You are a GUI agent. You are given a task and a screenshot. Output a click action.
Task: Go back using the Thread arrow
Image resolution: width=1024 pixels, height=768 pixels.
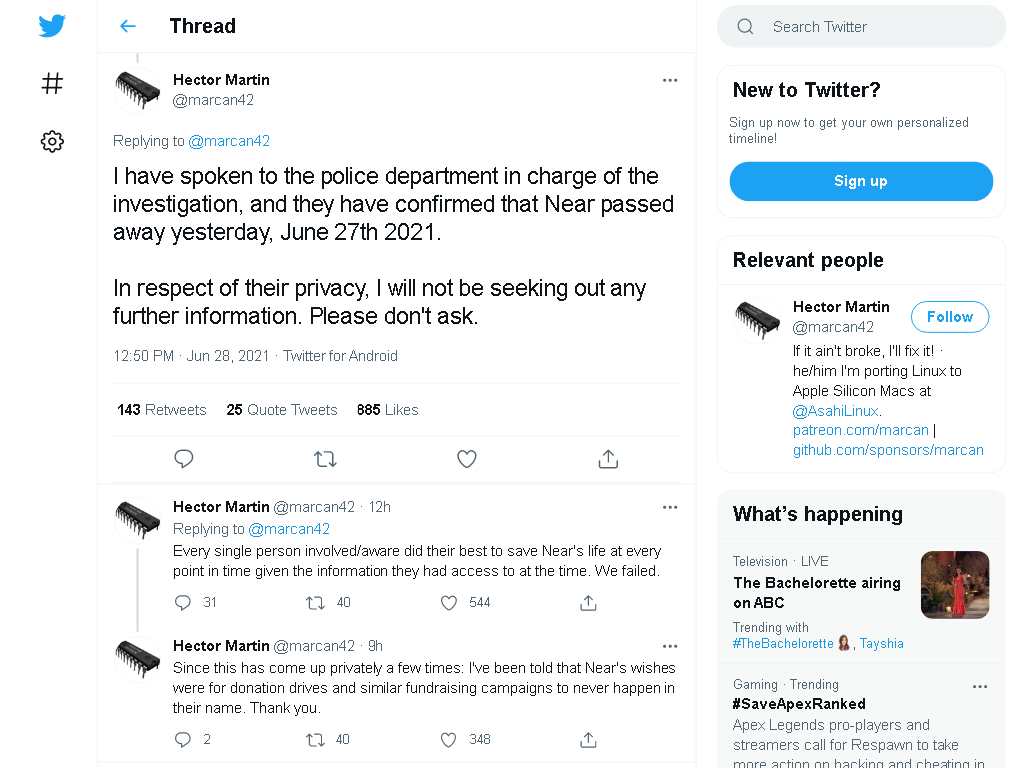[x=128, y=26]
